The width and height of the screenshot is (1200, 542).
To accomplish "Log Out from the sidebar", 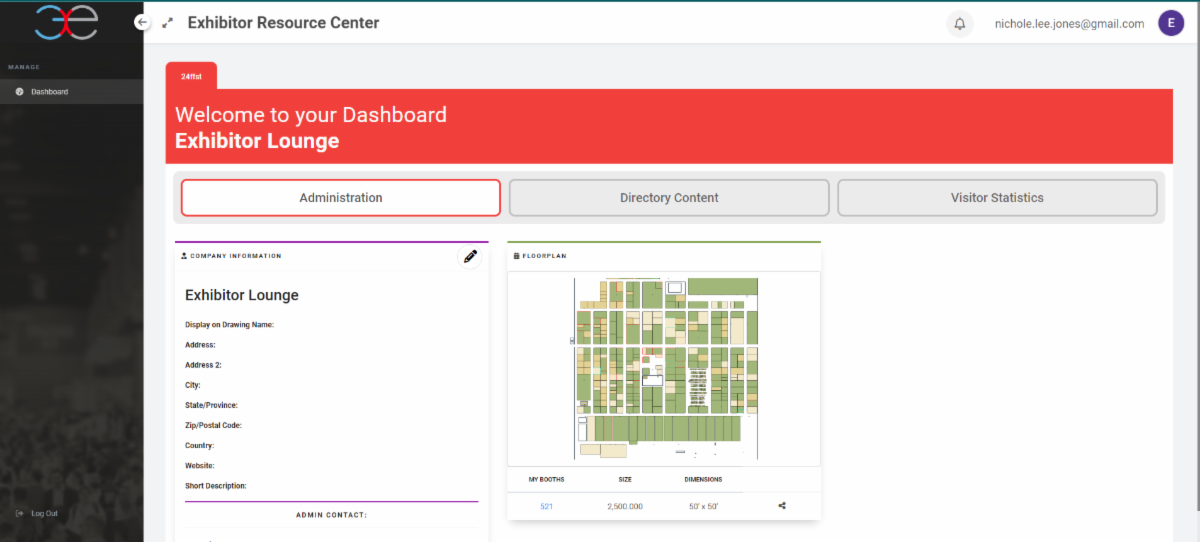I will point(44,514).
